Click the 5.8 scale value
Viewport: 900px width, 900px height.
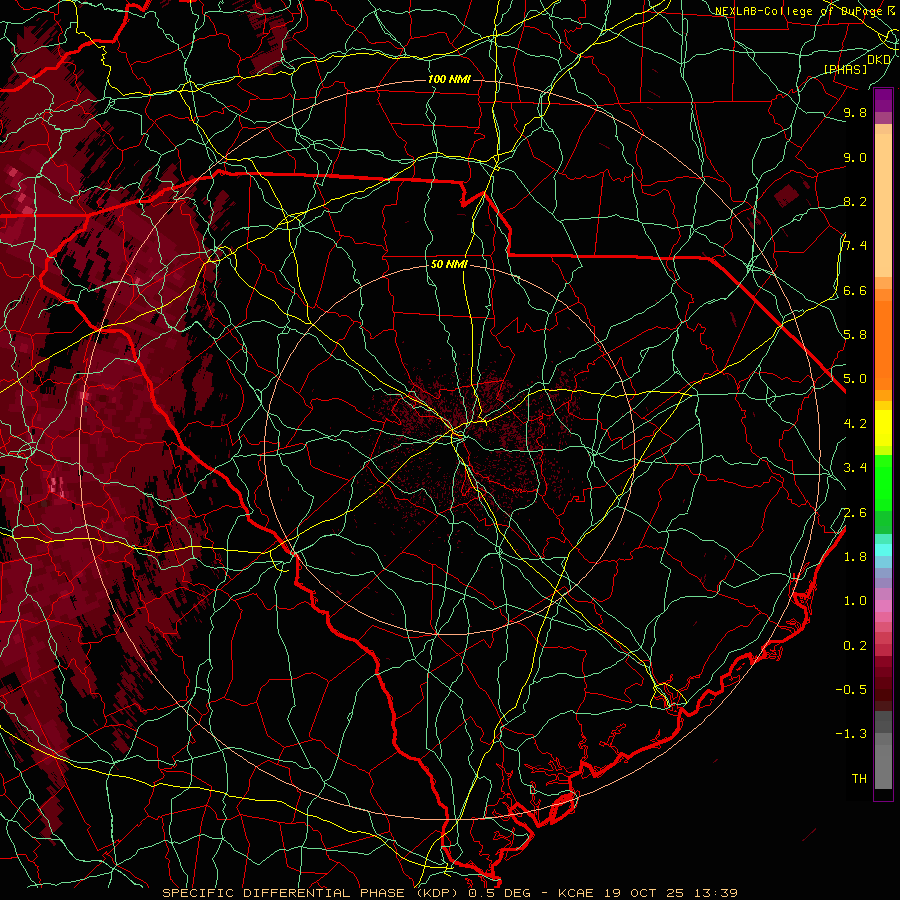click(855, 335)
